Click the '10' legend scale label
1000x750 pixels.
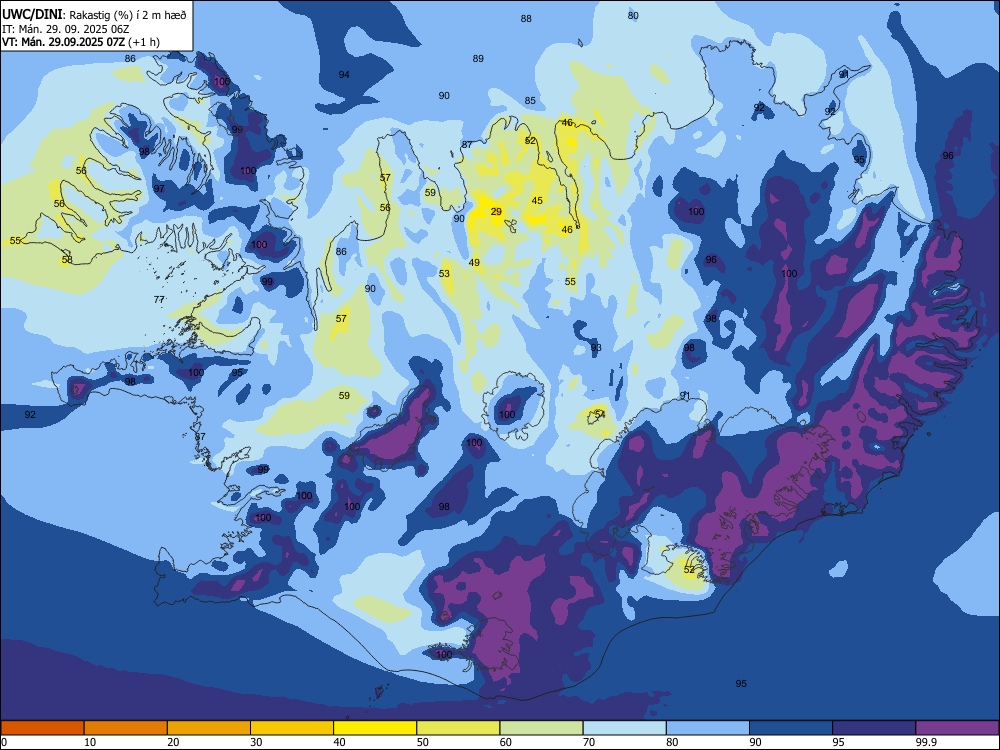(90, 742)
